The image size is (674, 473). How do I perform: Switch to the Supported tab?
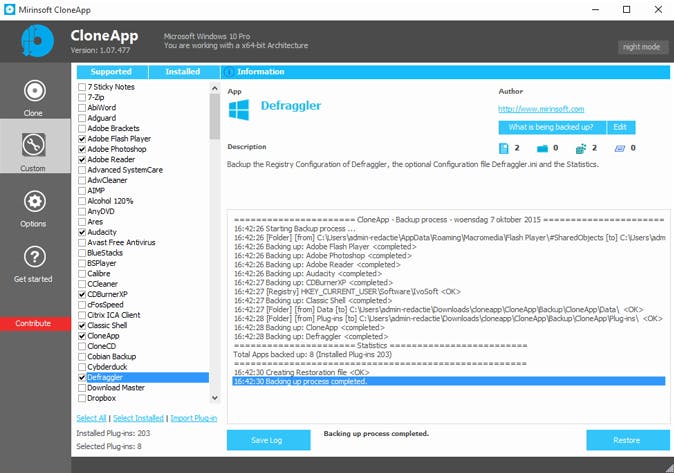(112, 72)
